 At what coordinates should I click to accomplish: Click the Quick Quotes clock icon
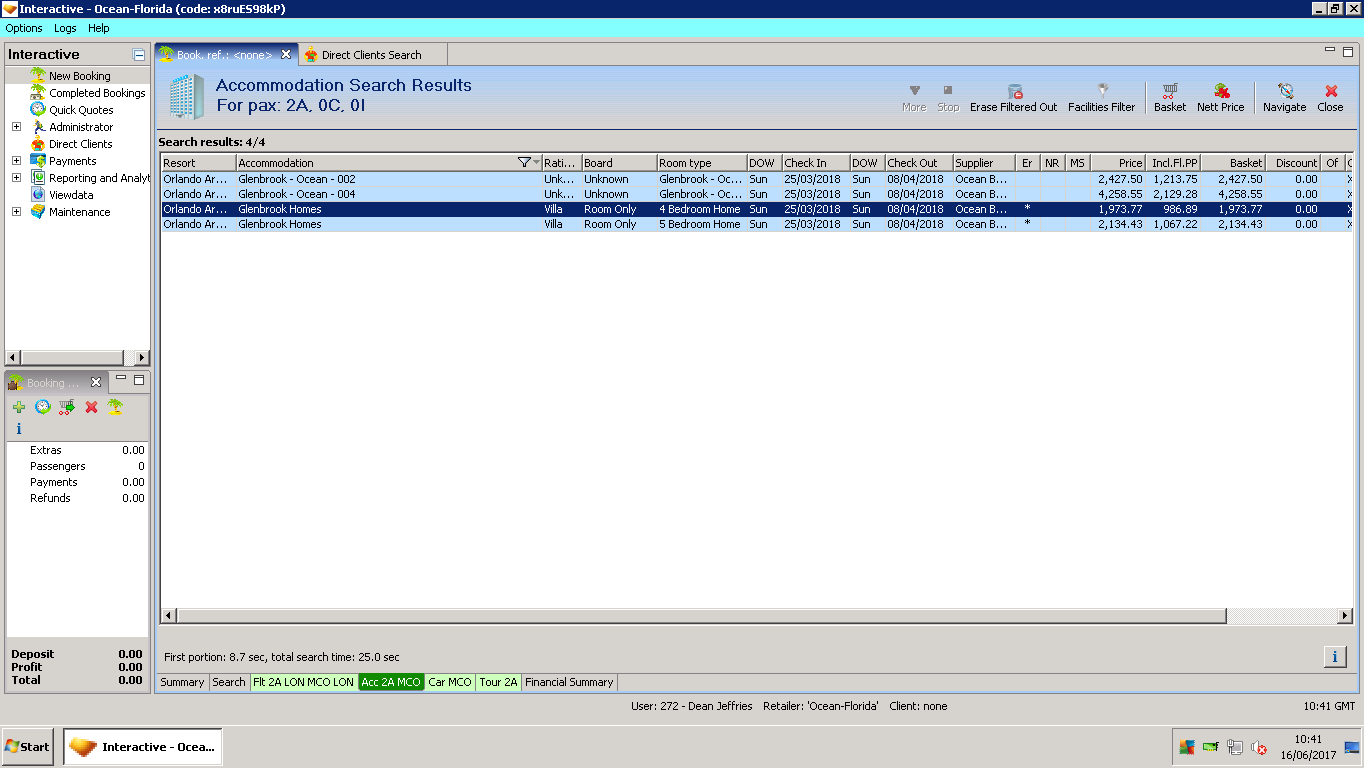pyautogui.click(x=38, y=110)
